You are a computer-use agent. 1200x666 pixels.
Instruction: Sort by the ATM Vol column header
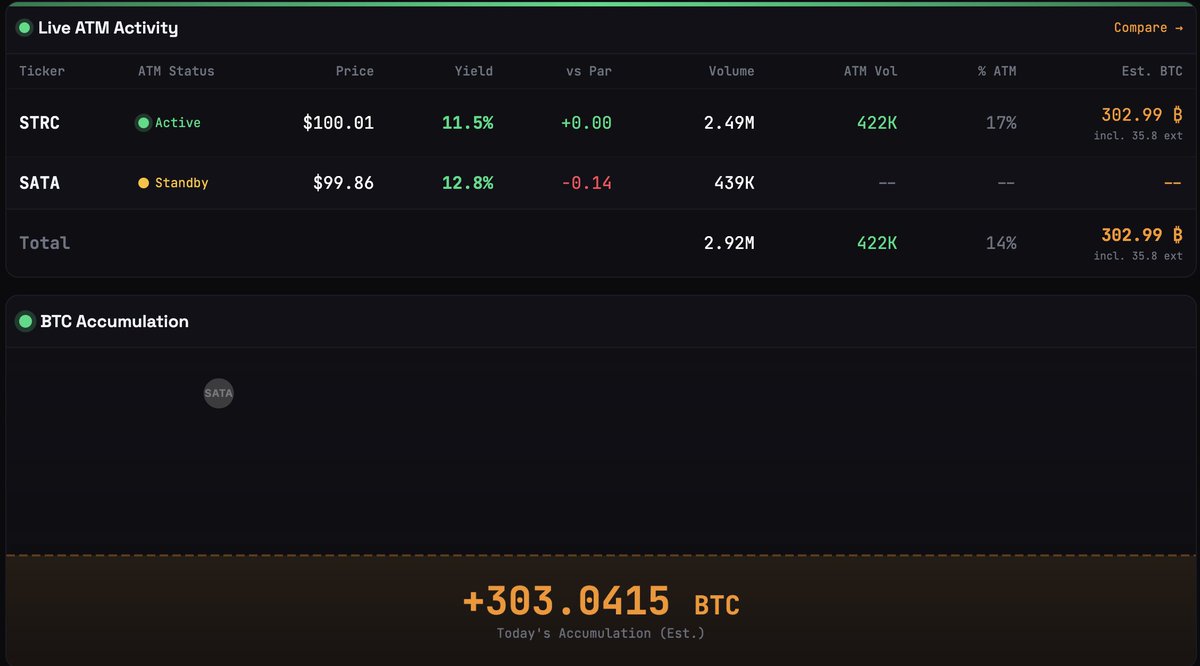click(871, 71)
